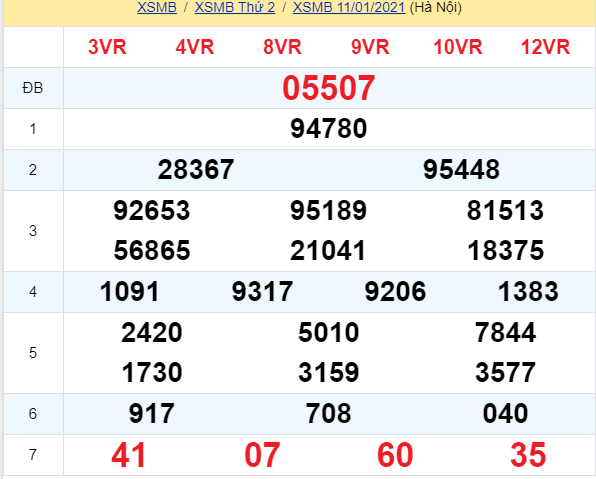Click third prize number 18375
The height and width of the screenshot is (479, 596).
[x=506, y=251]
